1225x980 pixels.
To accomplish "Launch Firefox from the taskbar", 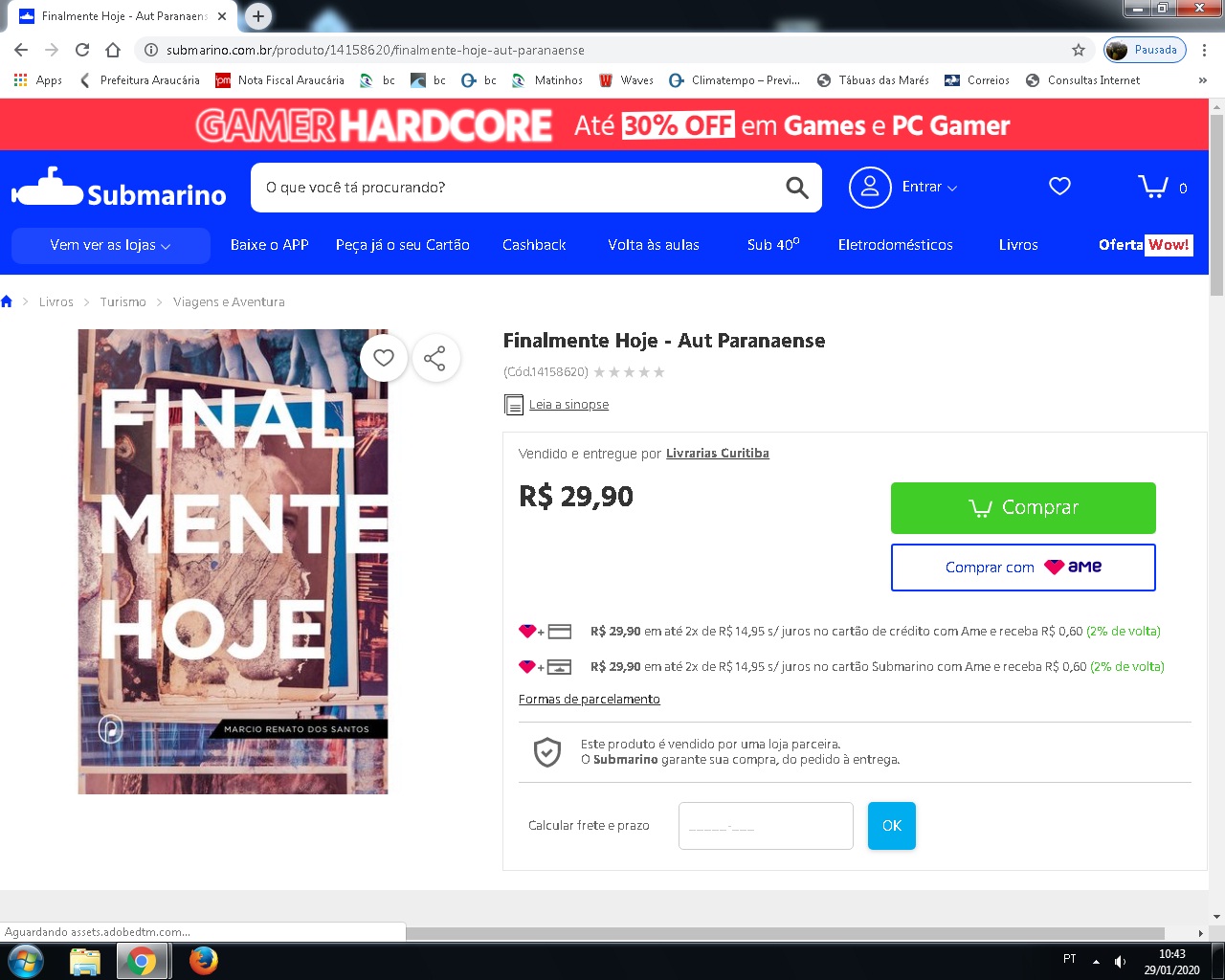I will [203, 961].
